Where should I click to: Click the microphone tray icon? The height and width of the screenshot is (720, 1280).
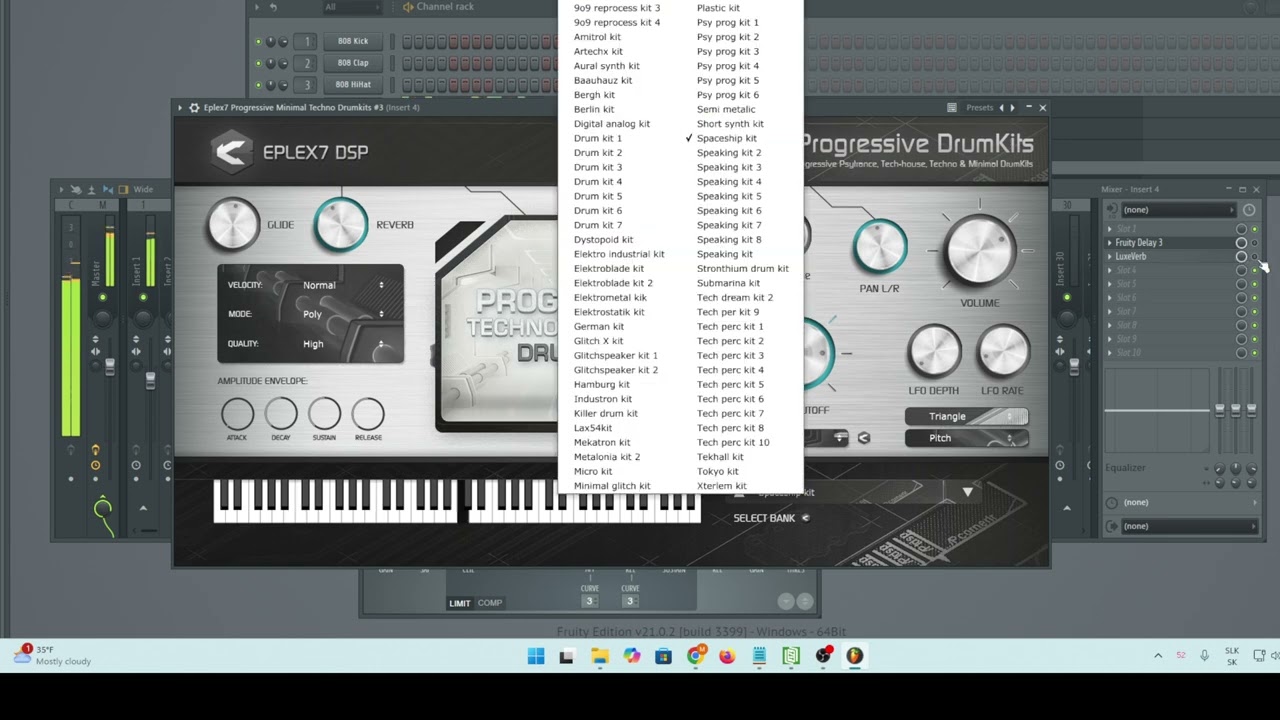click(1204, 656)
